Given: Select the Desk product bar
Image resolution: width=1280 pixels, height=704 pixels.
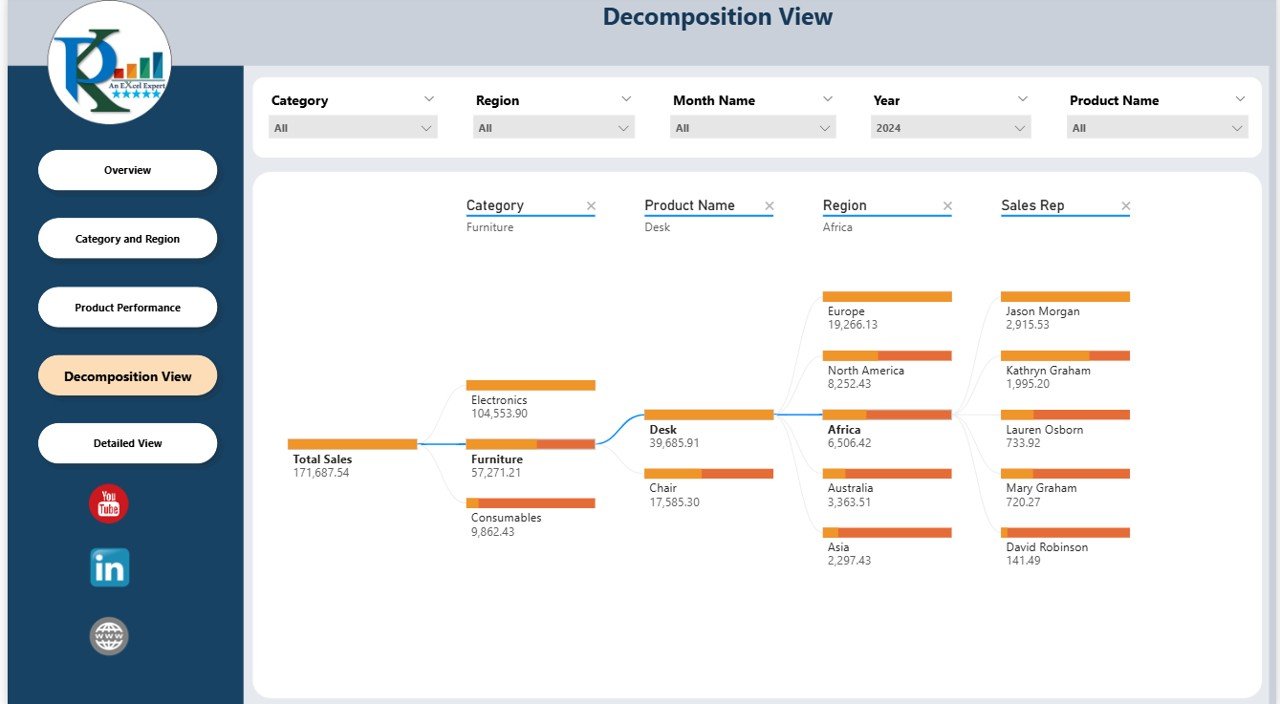Looking at the screenshot, I should pos(708,414).
